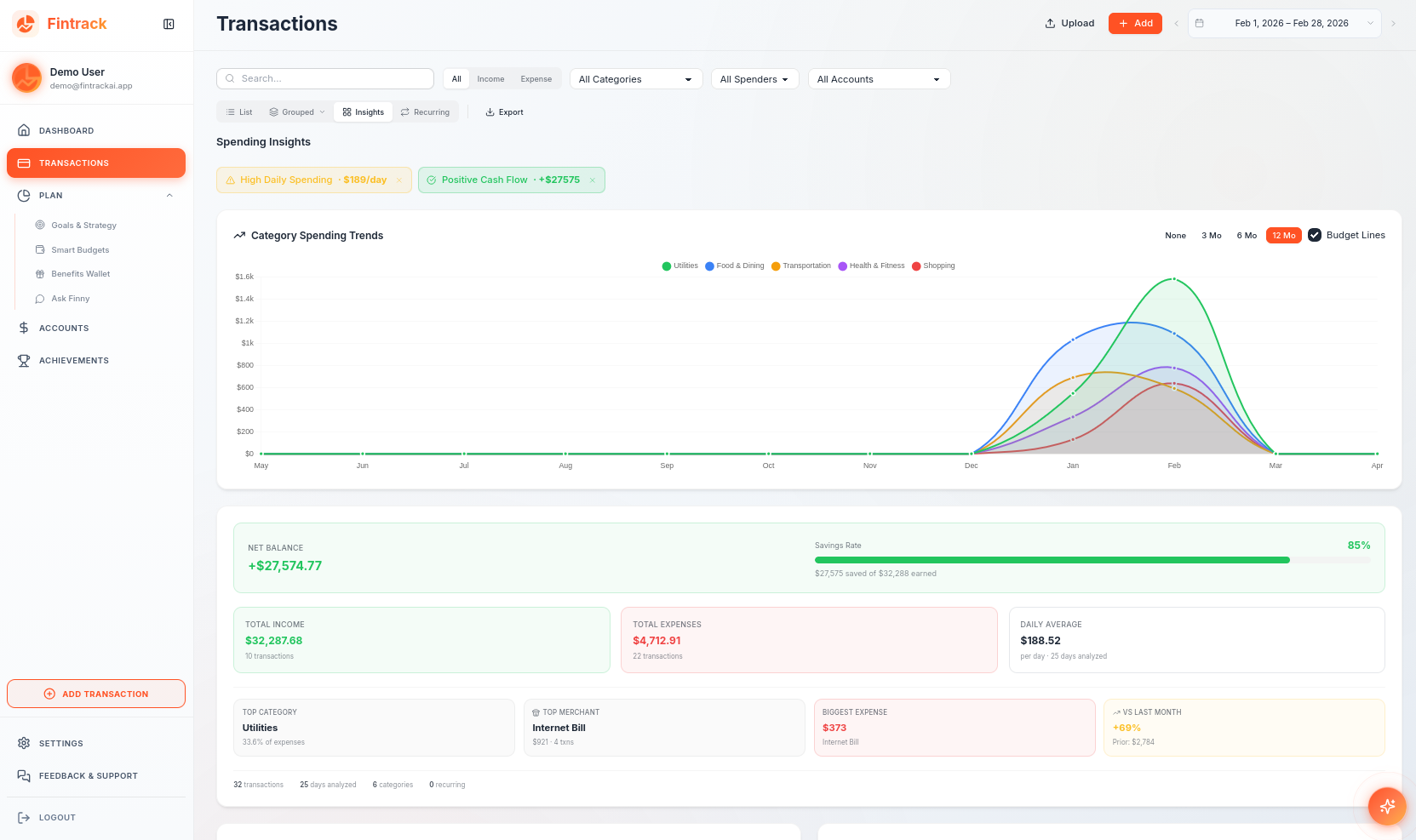Open Ask Finny chat
The image size is (1416, 840).
69,299
